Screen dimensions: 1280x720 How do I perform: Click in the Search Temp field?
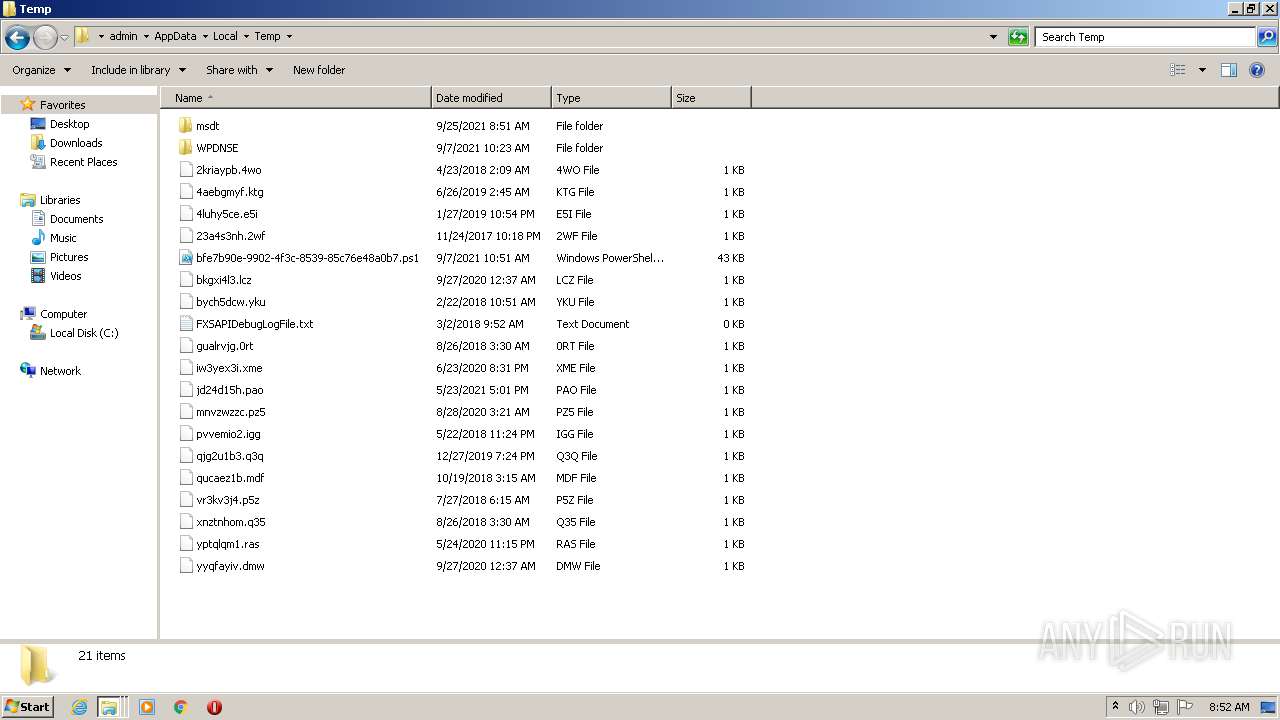click(1145, 37)
